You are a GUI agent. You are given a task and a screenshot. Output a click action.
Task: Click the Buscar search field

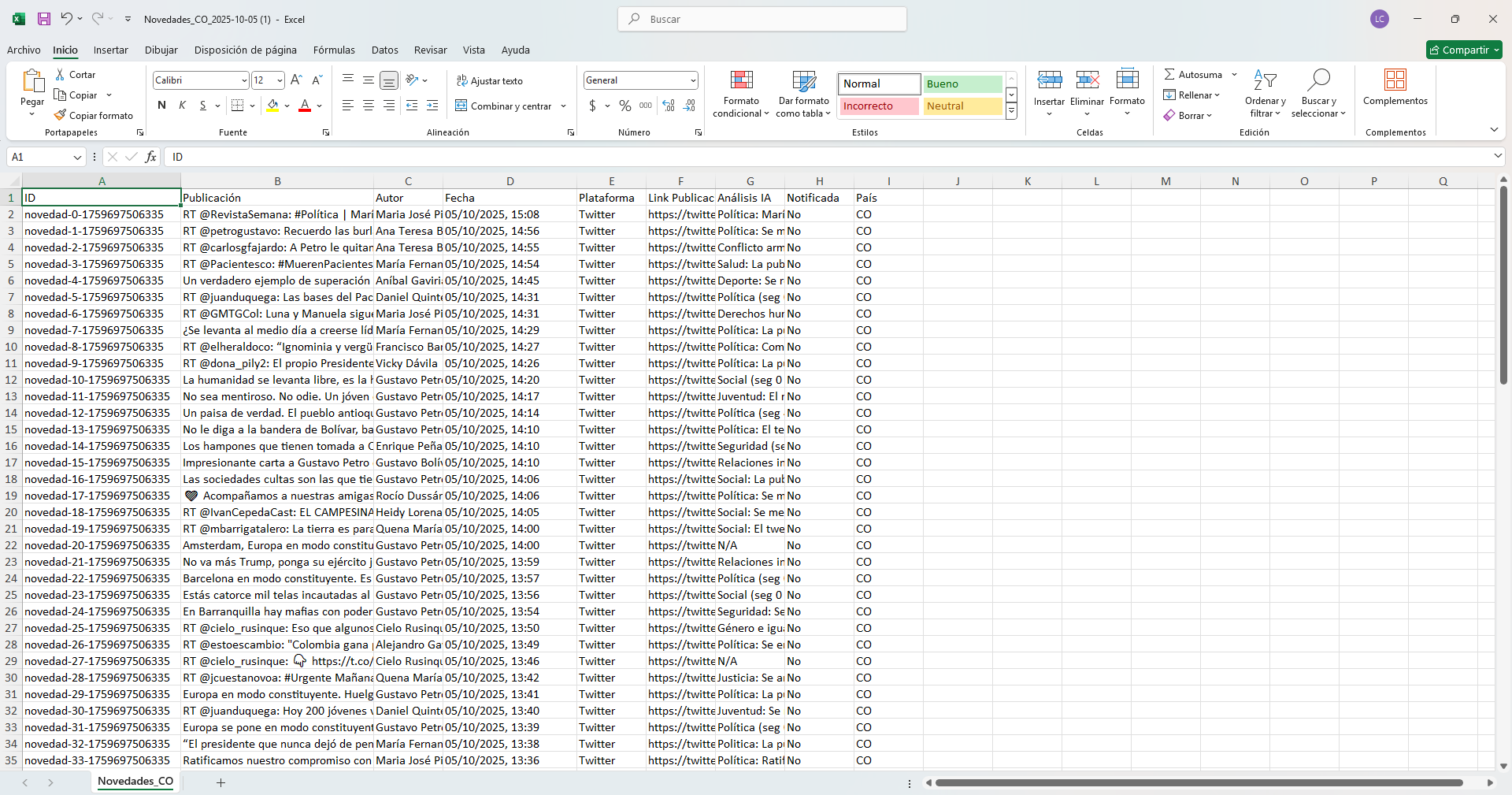[762, 19]
